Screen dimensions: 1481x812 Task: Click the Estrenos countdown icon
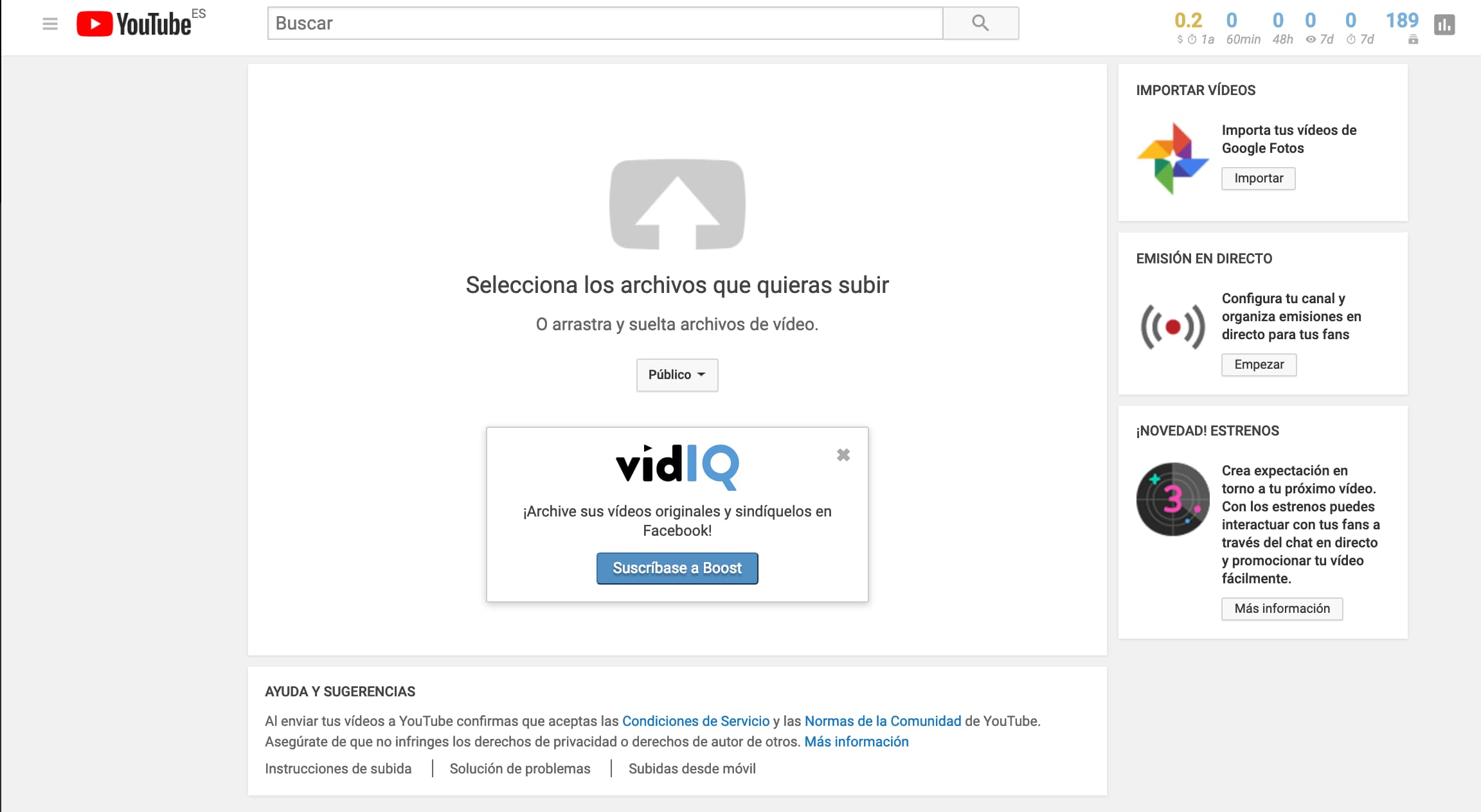(1172, 499)
